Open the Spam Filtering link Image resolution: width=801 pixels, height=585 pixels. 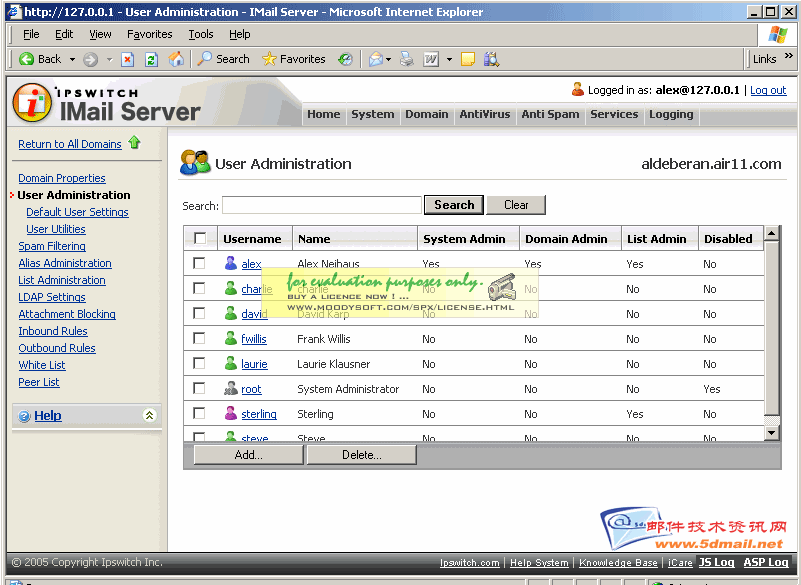pos(52,246)
